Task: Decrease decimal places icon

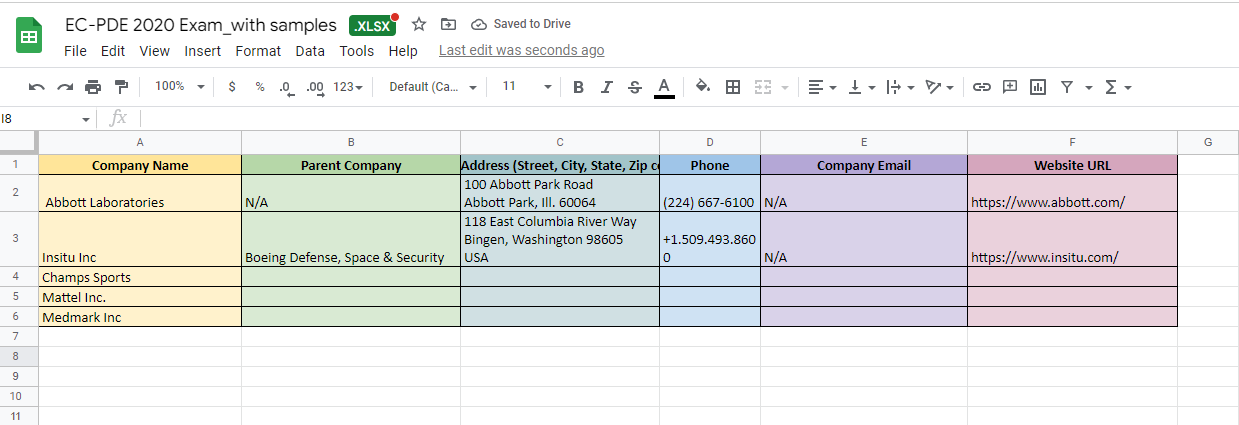Action: [287, 87]
